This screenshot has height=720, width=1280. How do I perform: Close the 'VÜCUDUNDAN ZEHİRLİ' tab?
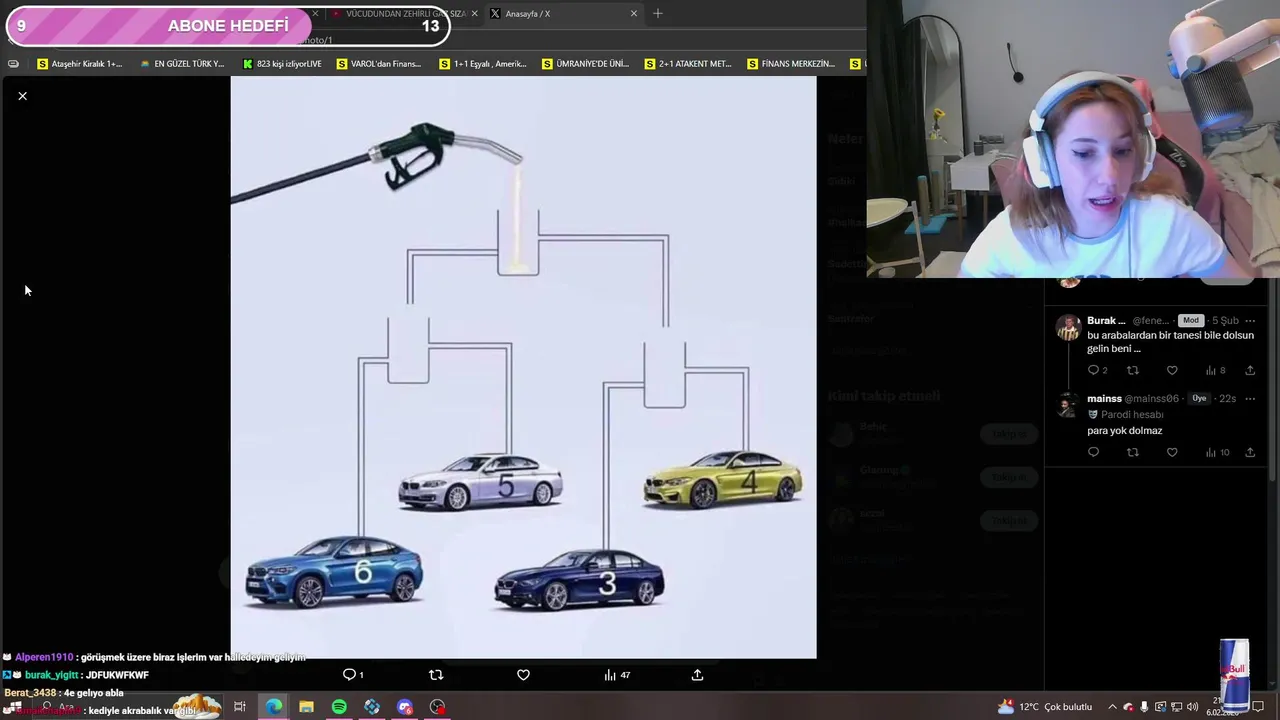(x=474, y=14)
